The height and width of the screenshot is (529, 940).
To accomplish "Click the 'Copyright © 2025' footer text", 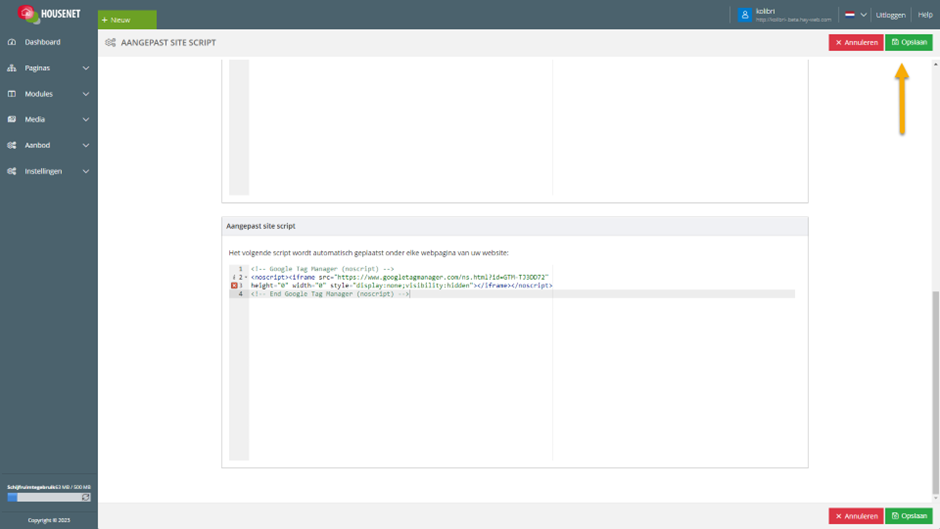I will (x=49, y=520).
